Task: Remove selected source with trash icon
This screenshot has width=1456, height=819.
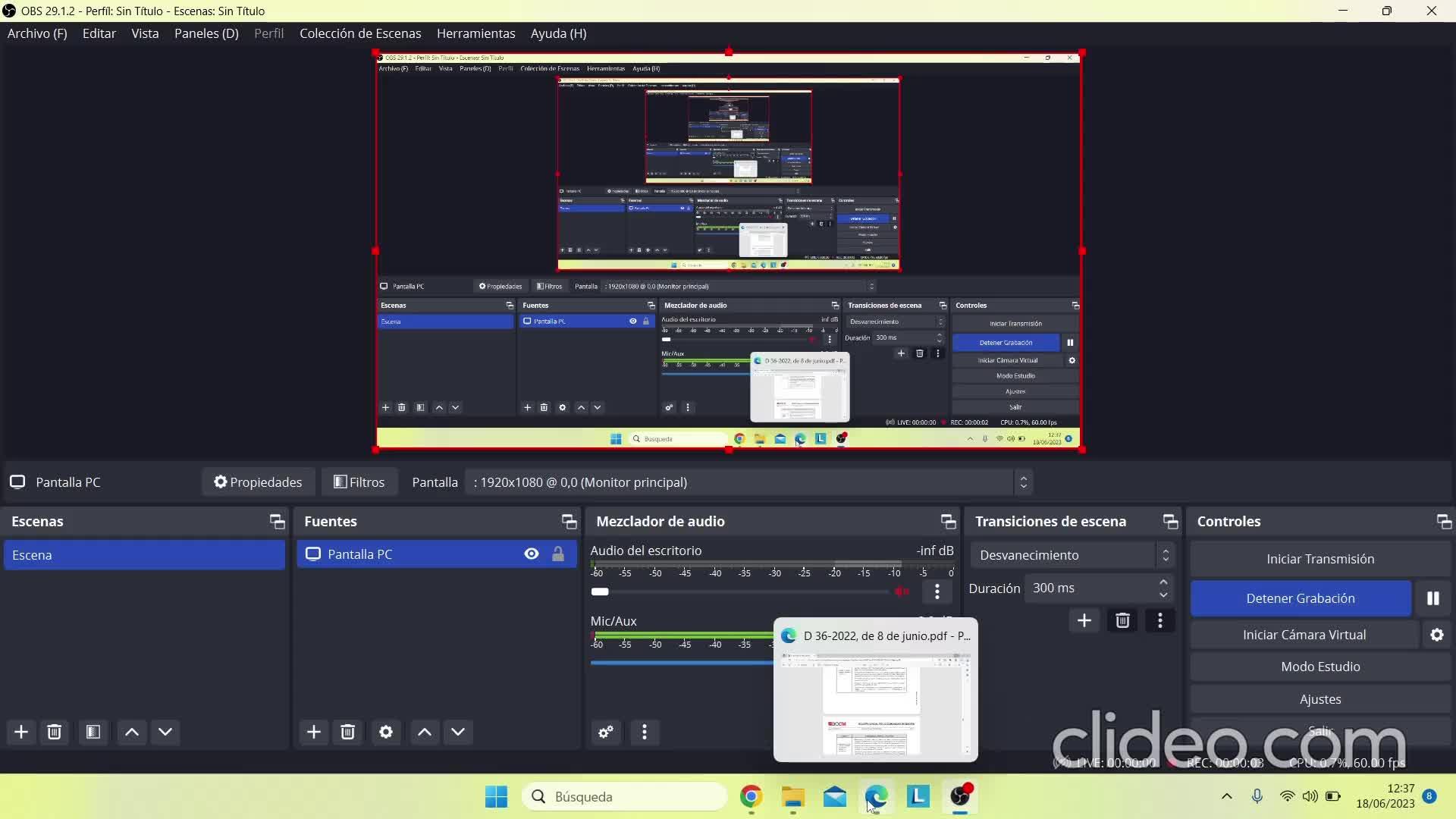Action: (x=348, y=732)
